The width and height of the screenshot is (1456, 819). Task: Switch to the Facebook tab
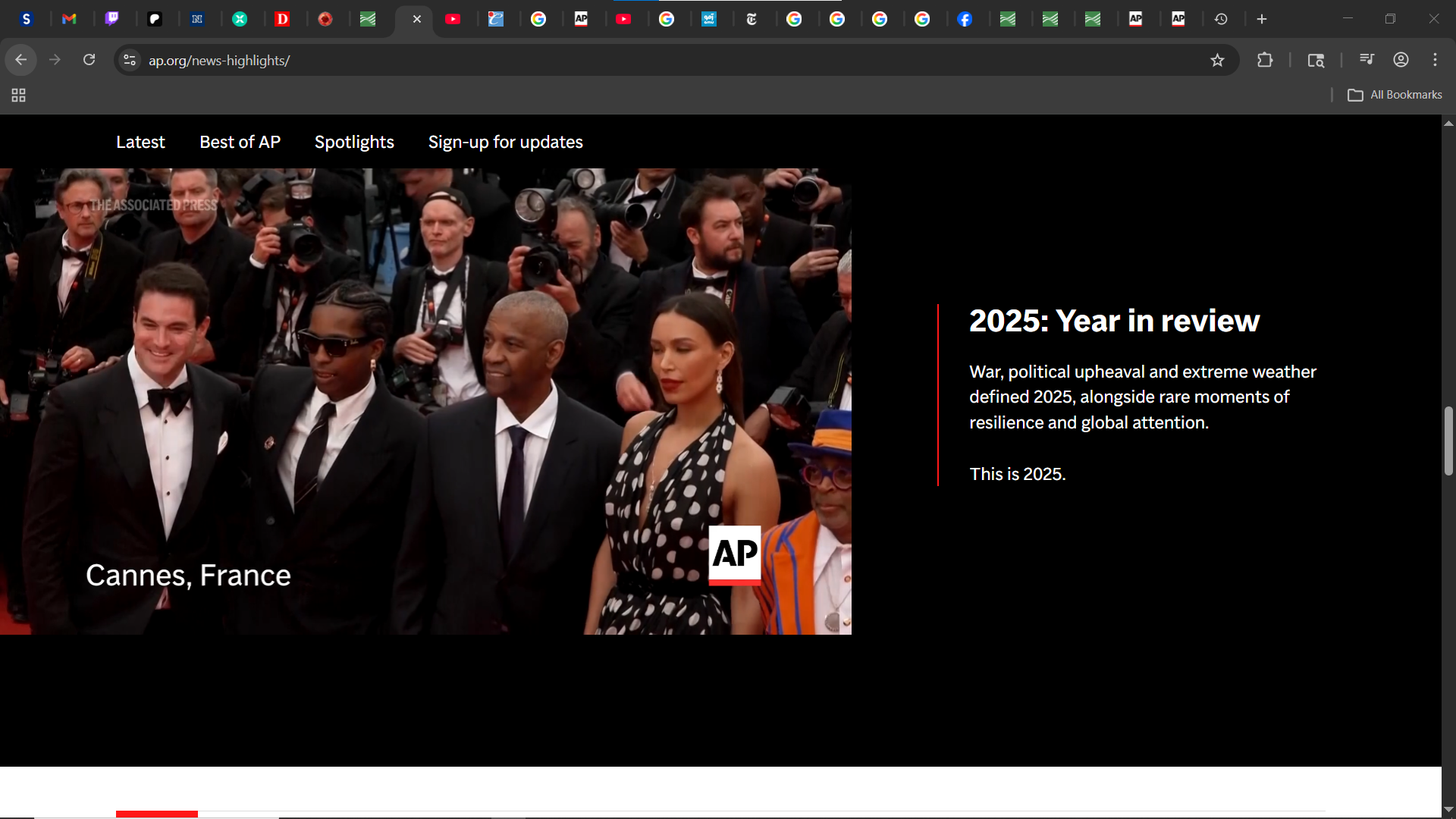click(x=965, y=19)
